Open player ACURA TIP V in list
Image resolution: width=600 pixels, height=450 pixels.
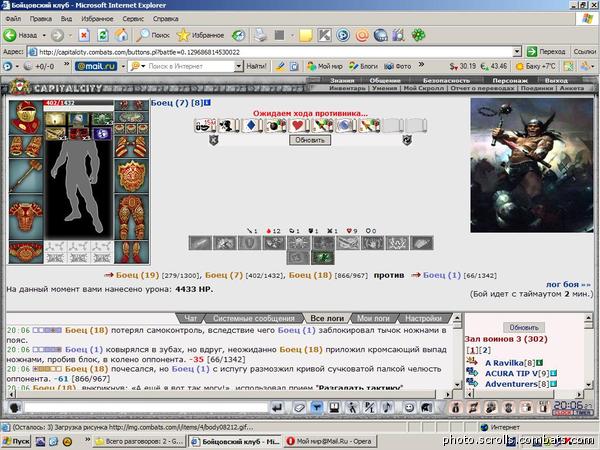click(511, 373)
